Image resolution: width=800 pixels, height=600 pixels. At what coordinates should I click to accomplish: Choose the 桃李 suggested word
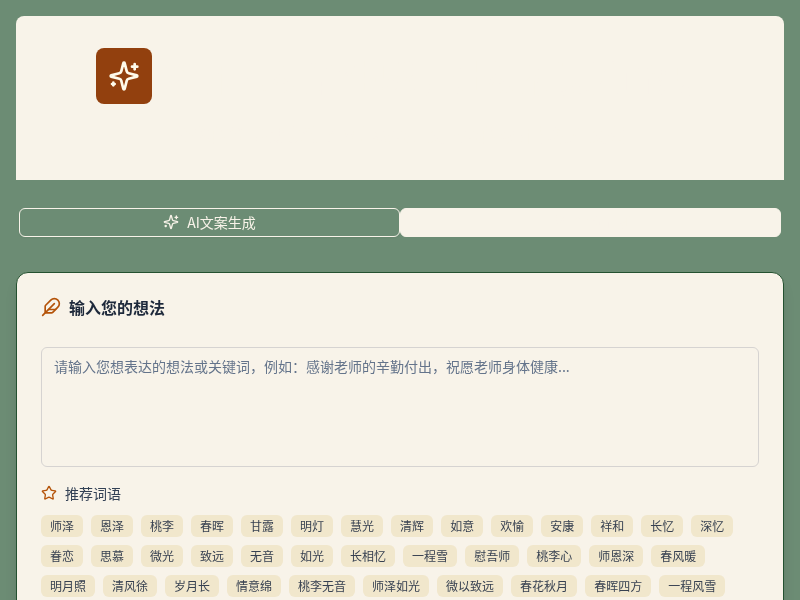[162, 526]
